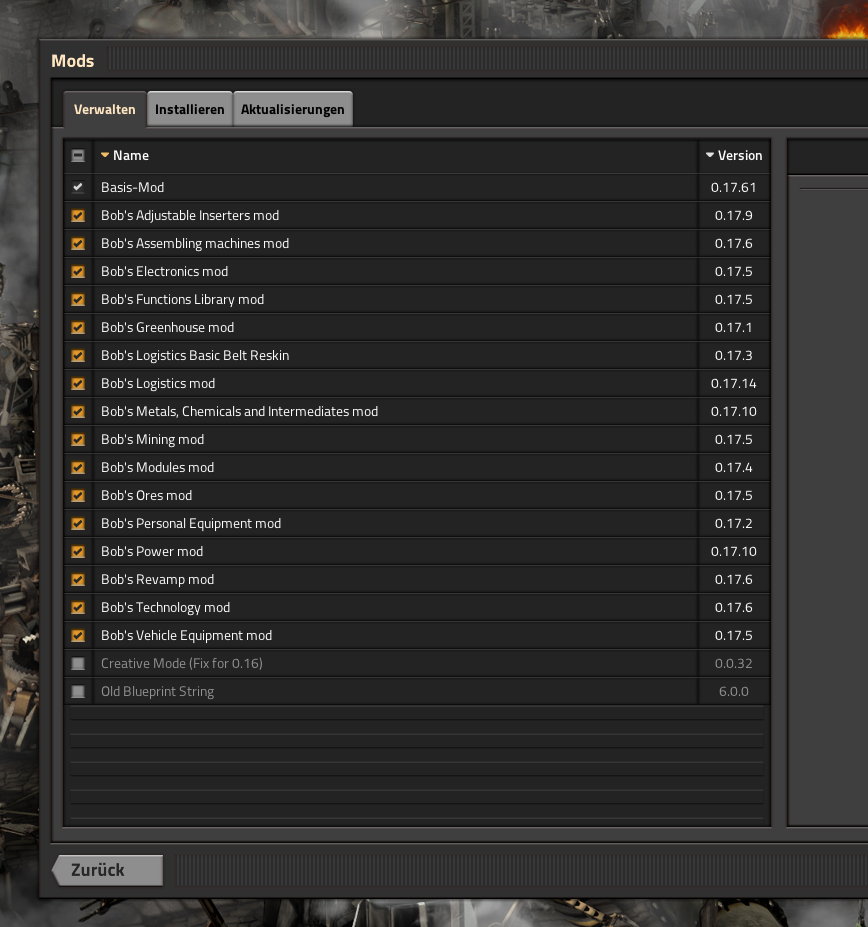
Task: Disable Bob's Adjustable Inserters mod checkbox
Action: click(x=77, y=215)
